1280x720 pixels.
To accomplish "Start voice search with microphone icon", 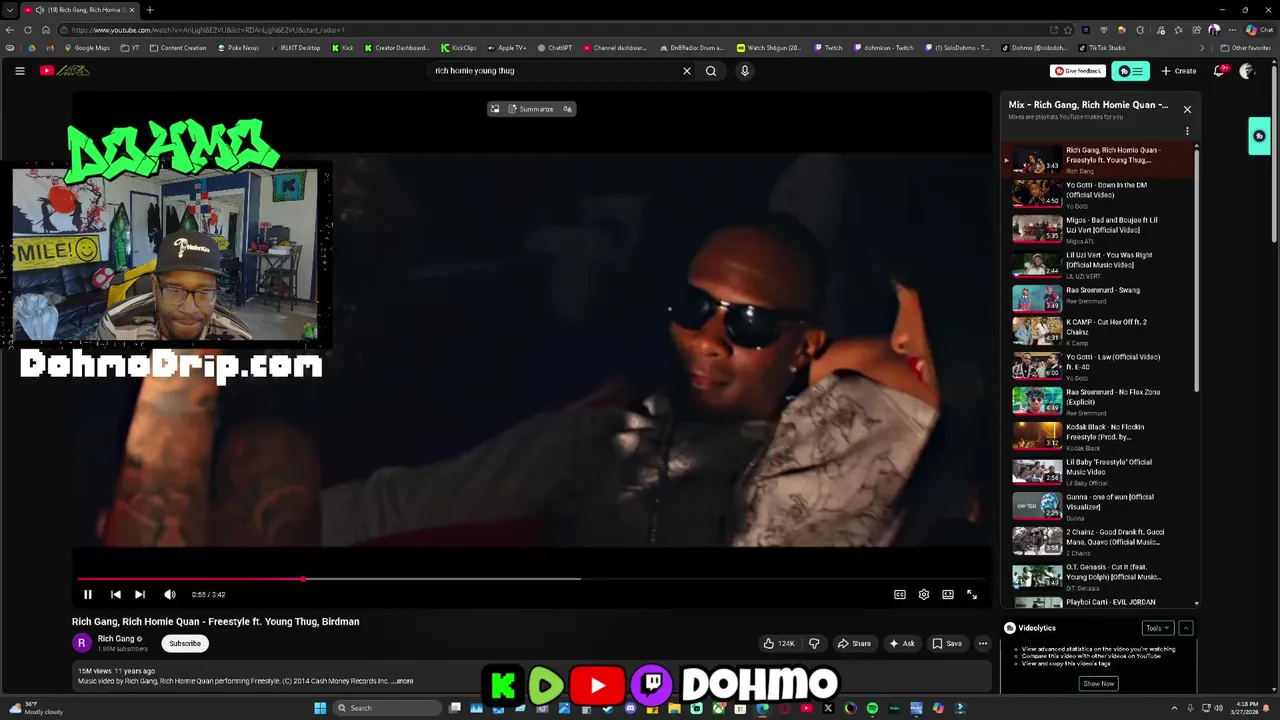I will 744,71.
